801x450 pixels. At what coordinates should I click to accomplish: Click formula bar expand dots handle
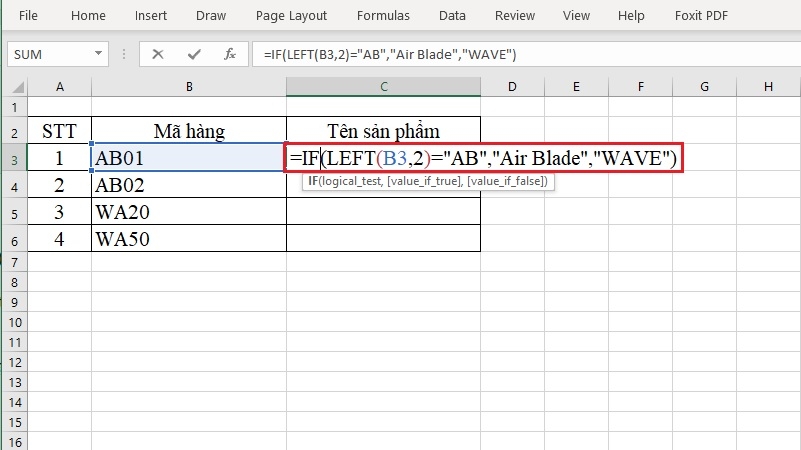pyautogui.click(x=124, y=54)
